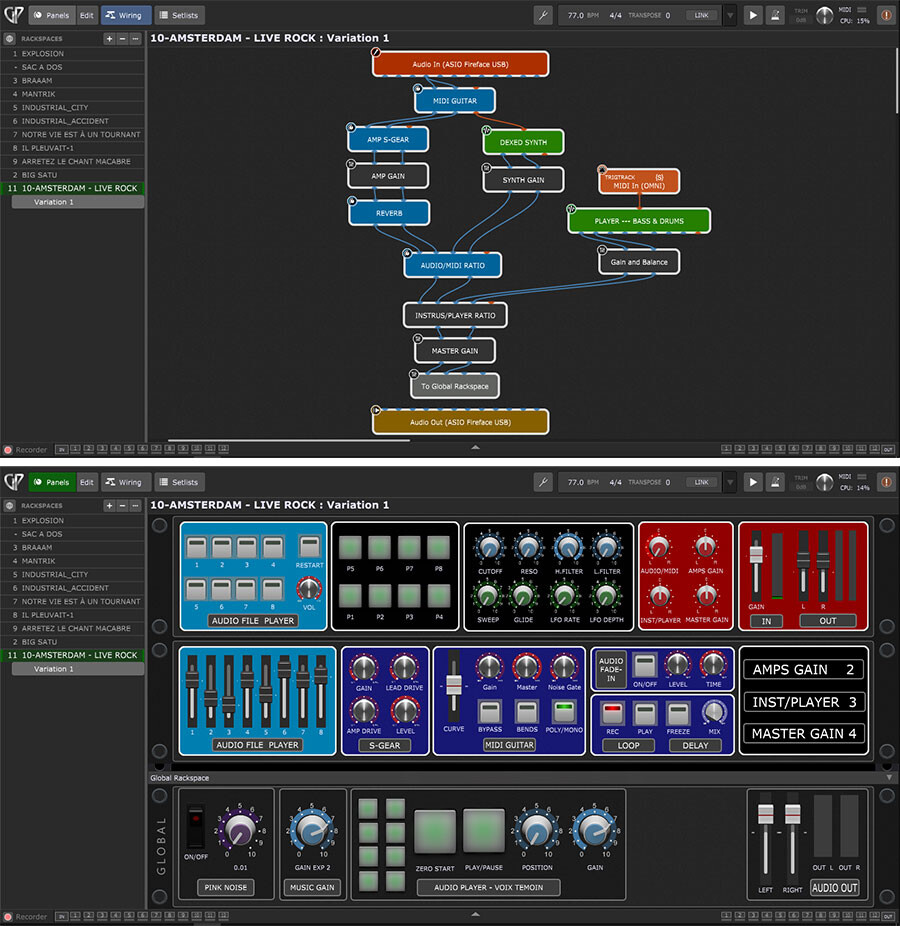Add a rackspace with plus button in Wiring view
The width and height of the screenshot is (900, 926).
(x=109, y=39)
